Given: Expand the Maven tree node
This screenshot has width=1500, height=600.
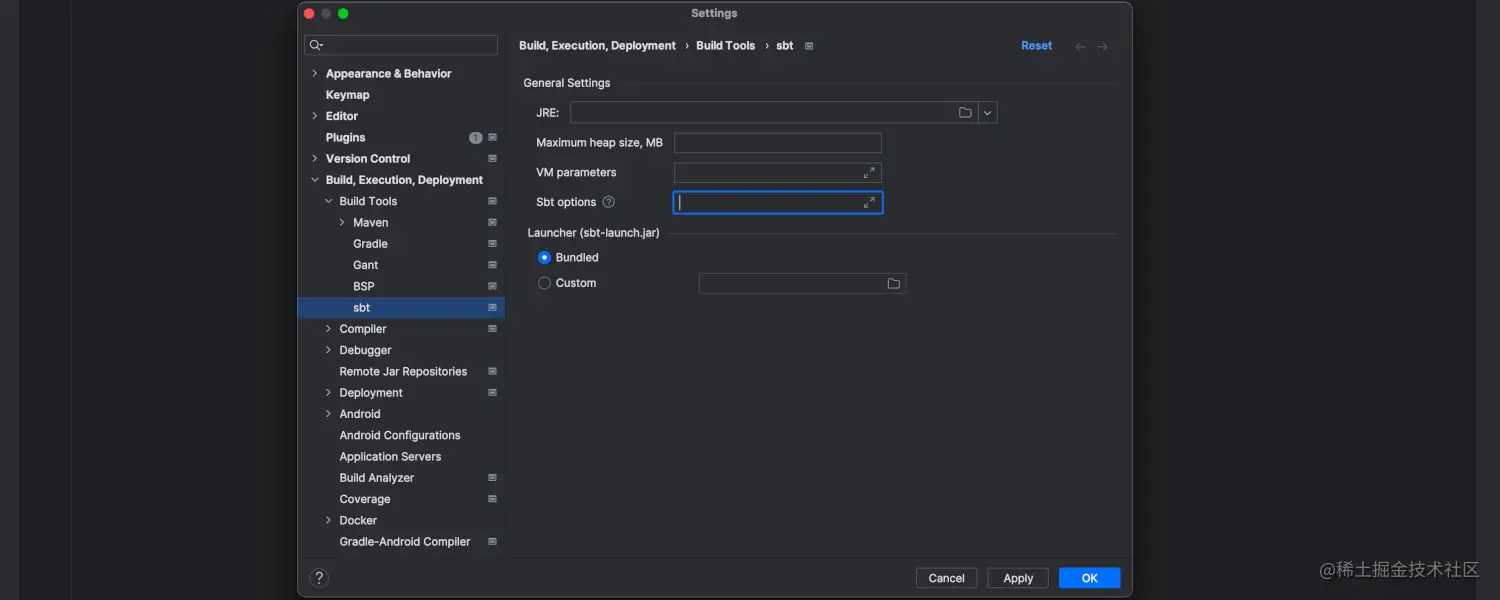Looking at the screenshot, I should [x=342, y=223].
